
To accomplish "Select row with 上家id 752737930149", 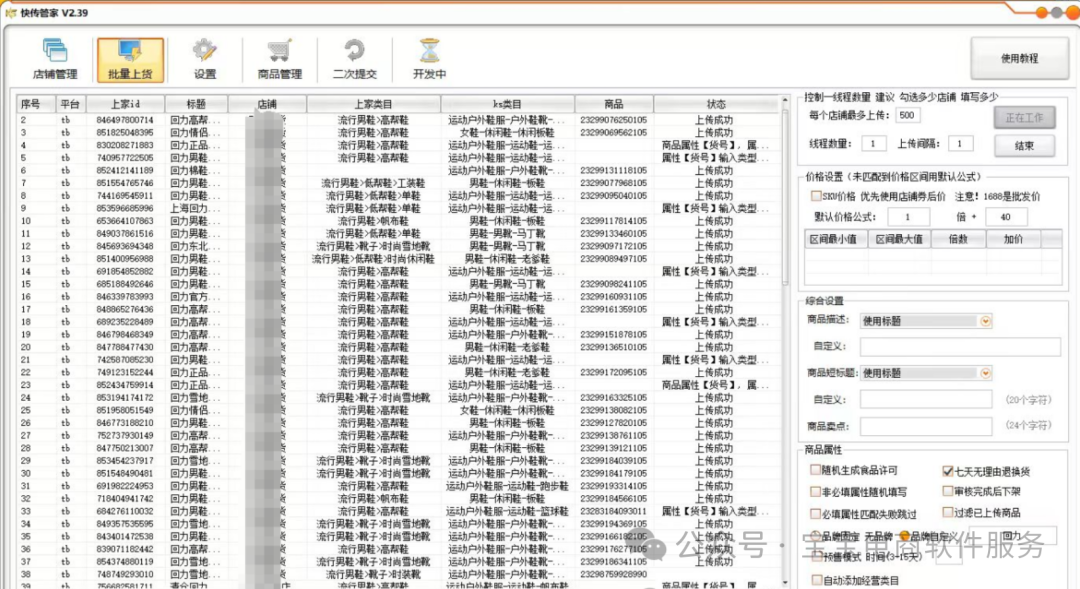I will [x=399, y=435].
